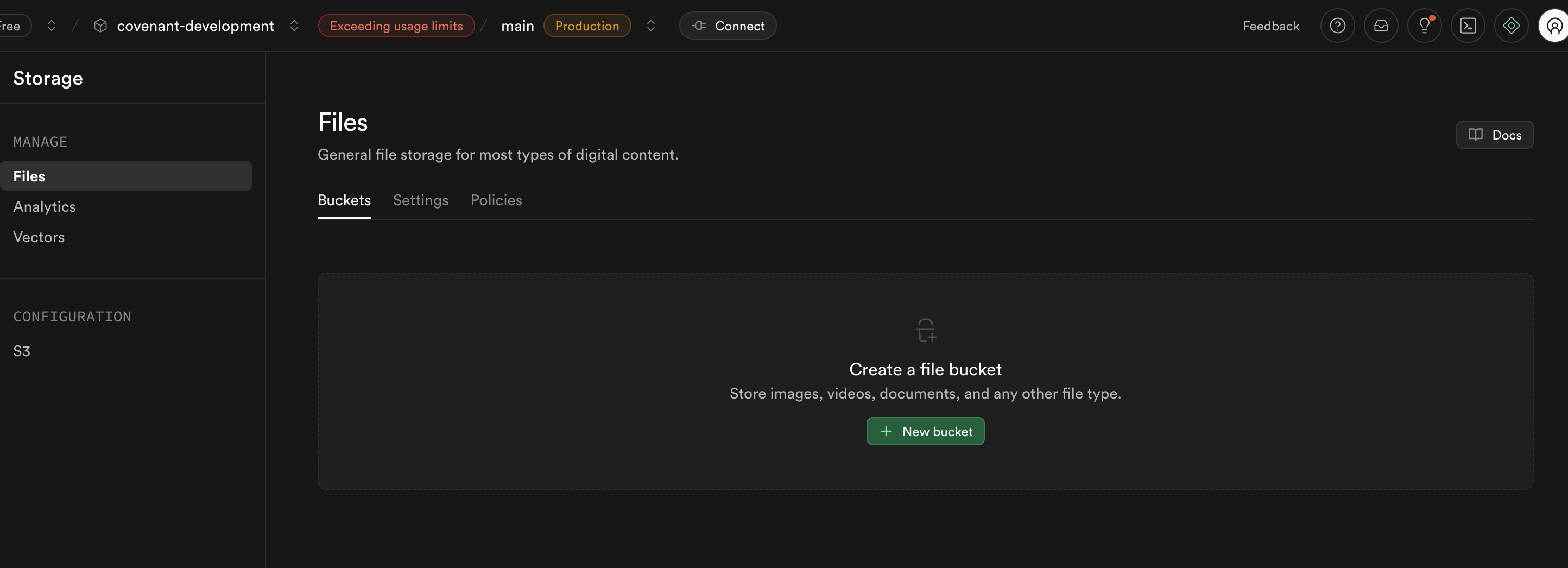Switch to the Policies tab
Screen dimensions: 1568x568
point(496,200)
